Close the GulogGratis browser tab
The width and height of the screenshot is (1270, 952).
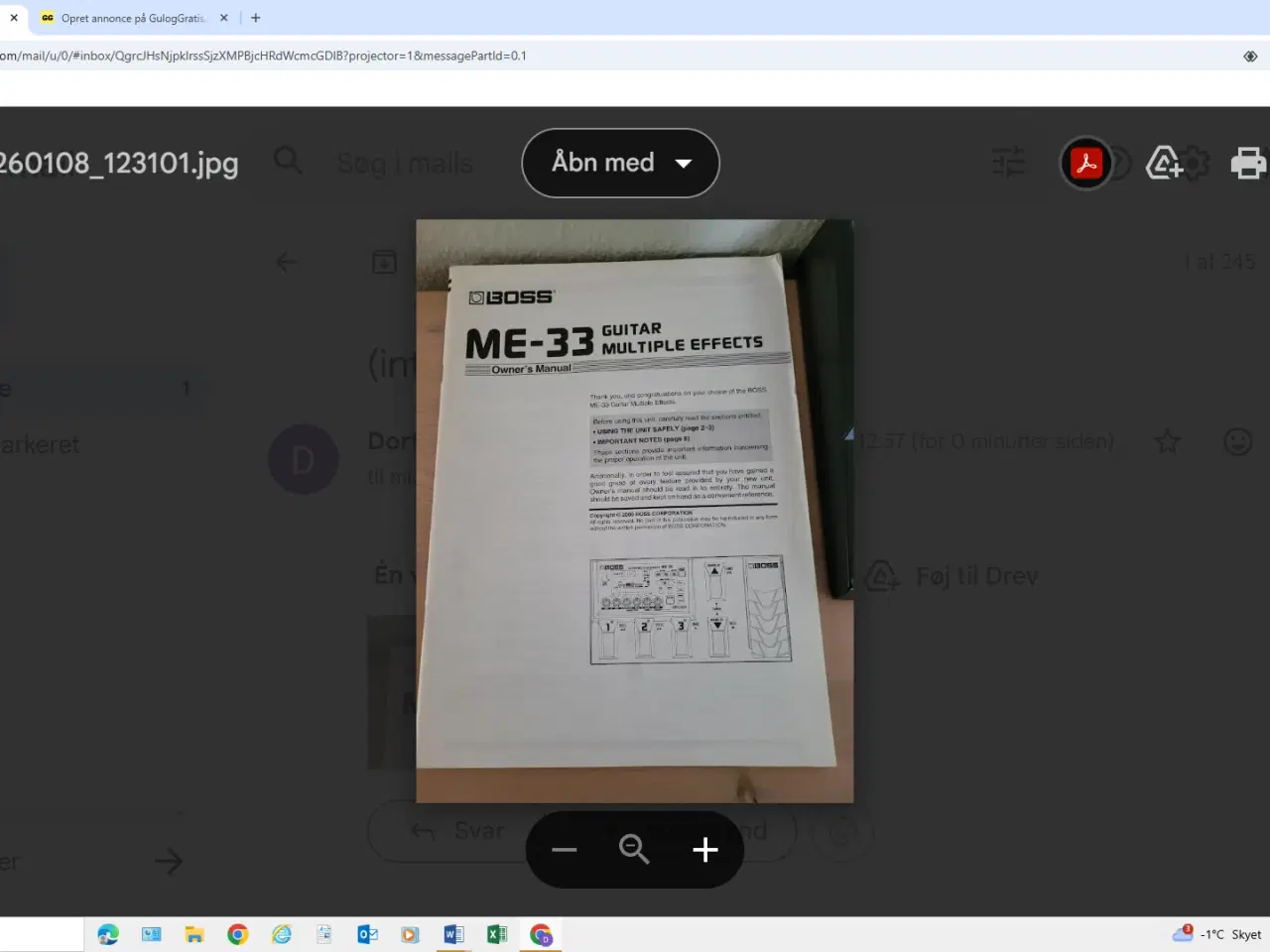tap(224, 18)
